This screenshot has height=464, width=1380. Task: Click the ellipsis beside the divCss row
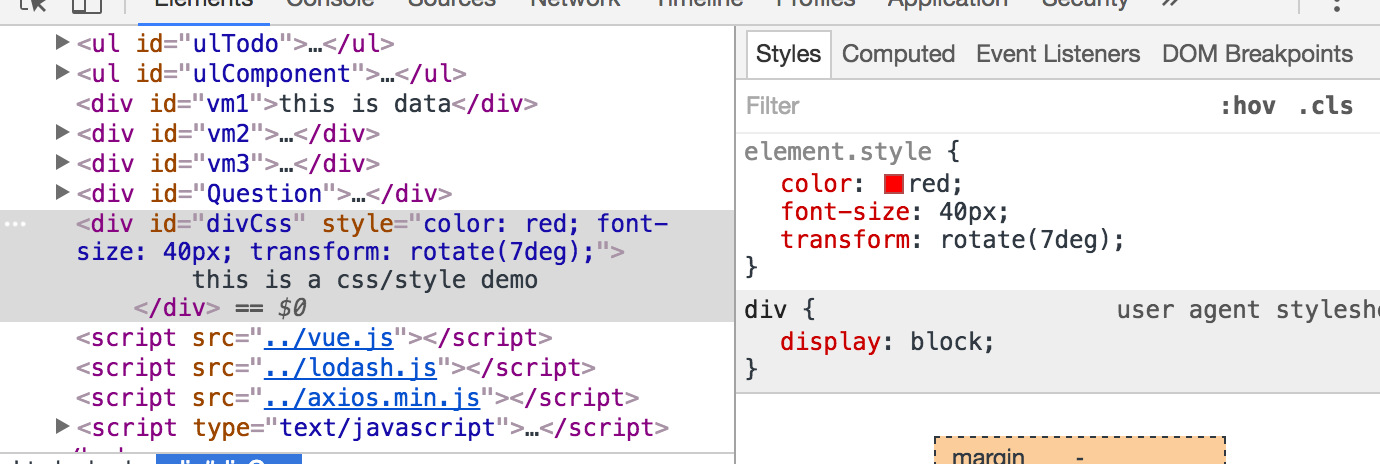click(15, 224)
